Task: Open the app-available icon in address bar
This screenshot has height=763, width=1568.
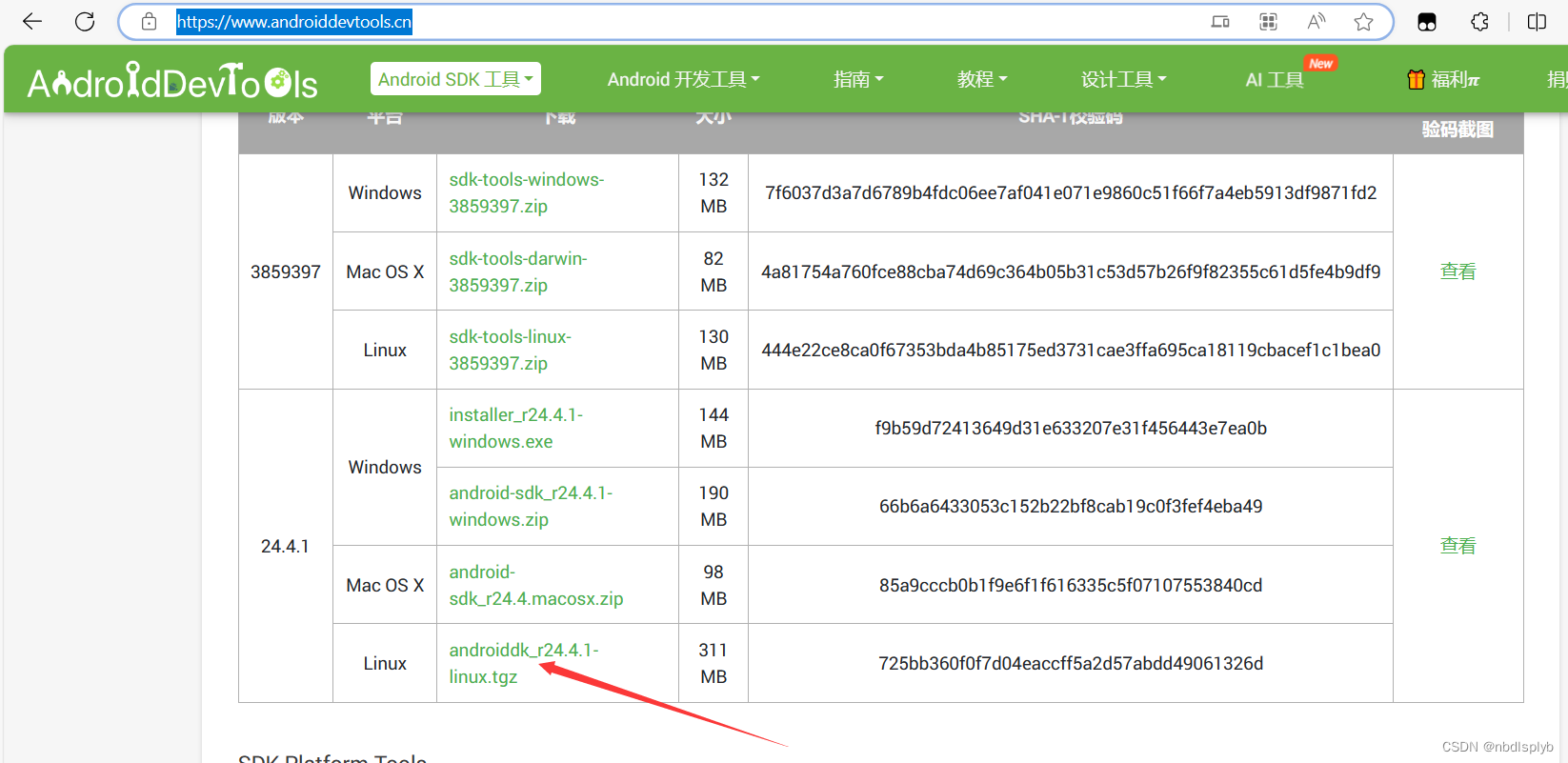Action: point(1220,22)
